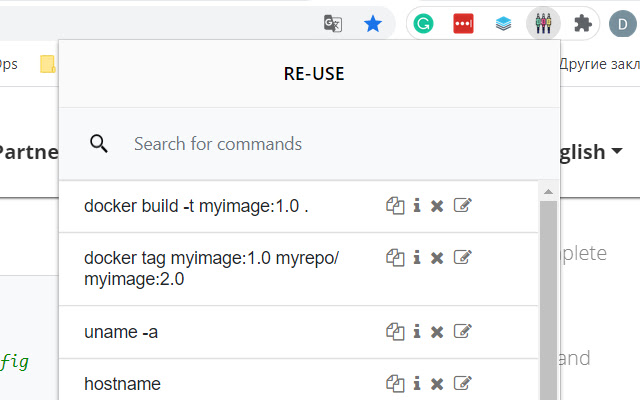The image size is (640, 400).
Task: Delete the docker tag command
Action: coord(437,258)
